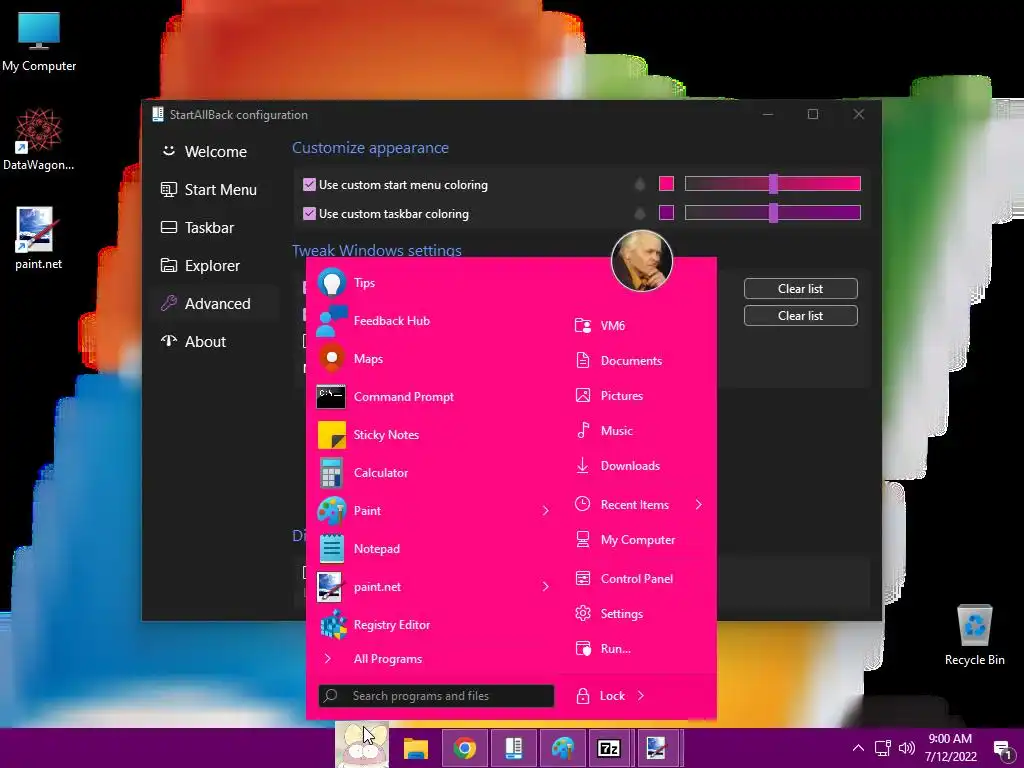Image resolution: width=1024 pixels, height=768 pixels.
Task: Click the network tray icon
Action: point(883,748)
